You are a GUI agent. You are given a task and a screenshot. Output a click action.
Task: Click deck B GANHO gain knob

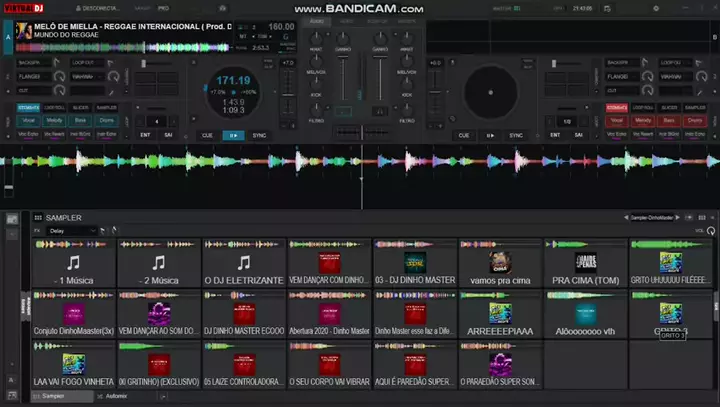380,39
